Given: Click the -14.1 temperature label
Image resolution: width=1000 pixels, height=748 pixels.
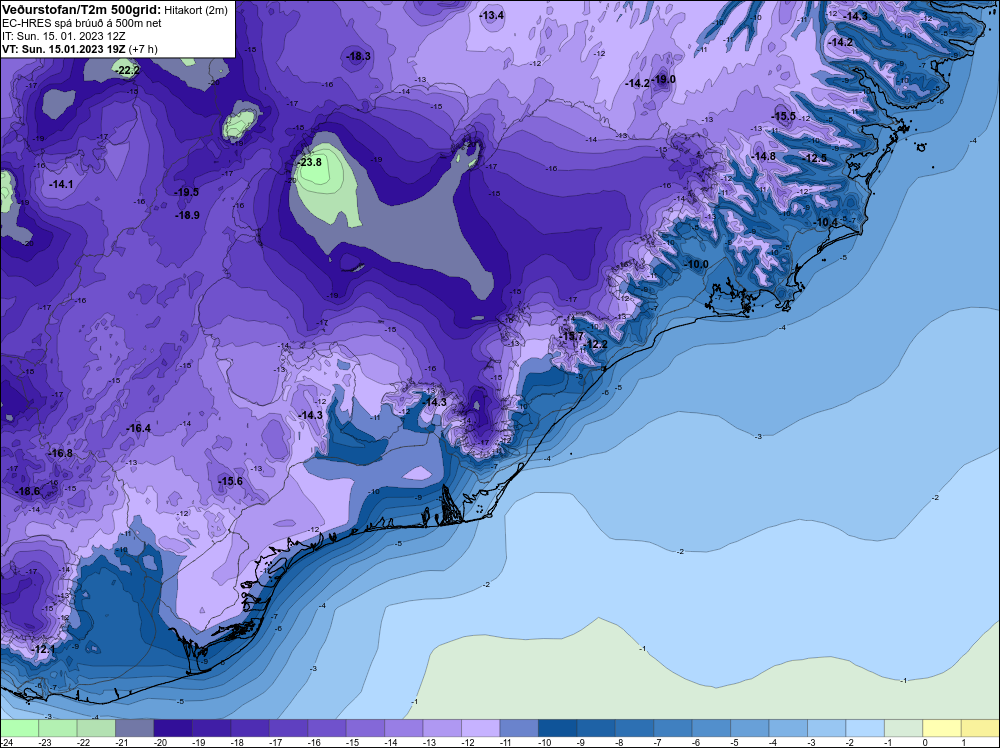Looking at the screenshot, I should pos(61,184).
